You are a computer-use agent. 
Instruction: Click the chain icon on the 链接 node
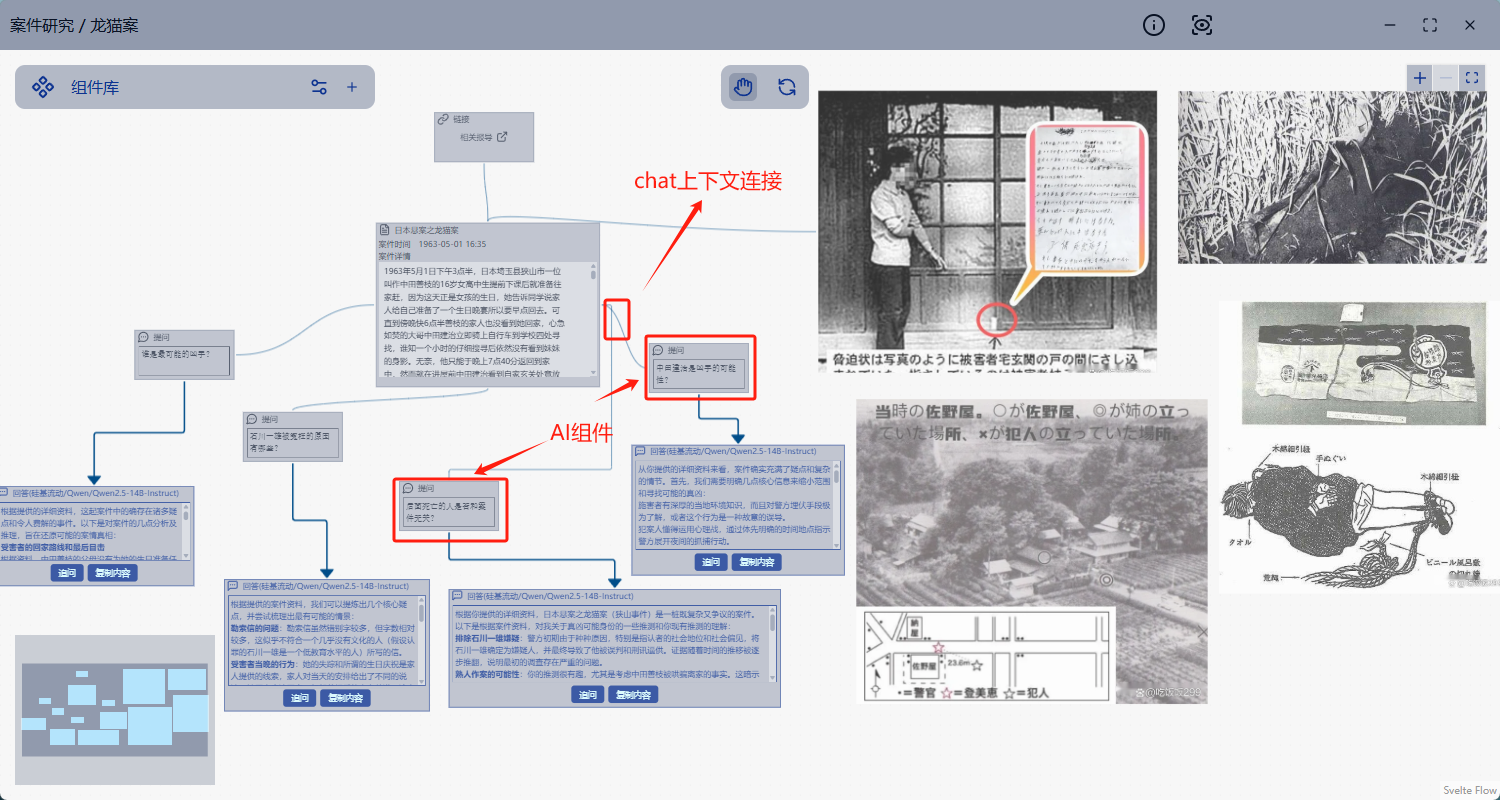443,119
